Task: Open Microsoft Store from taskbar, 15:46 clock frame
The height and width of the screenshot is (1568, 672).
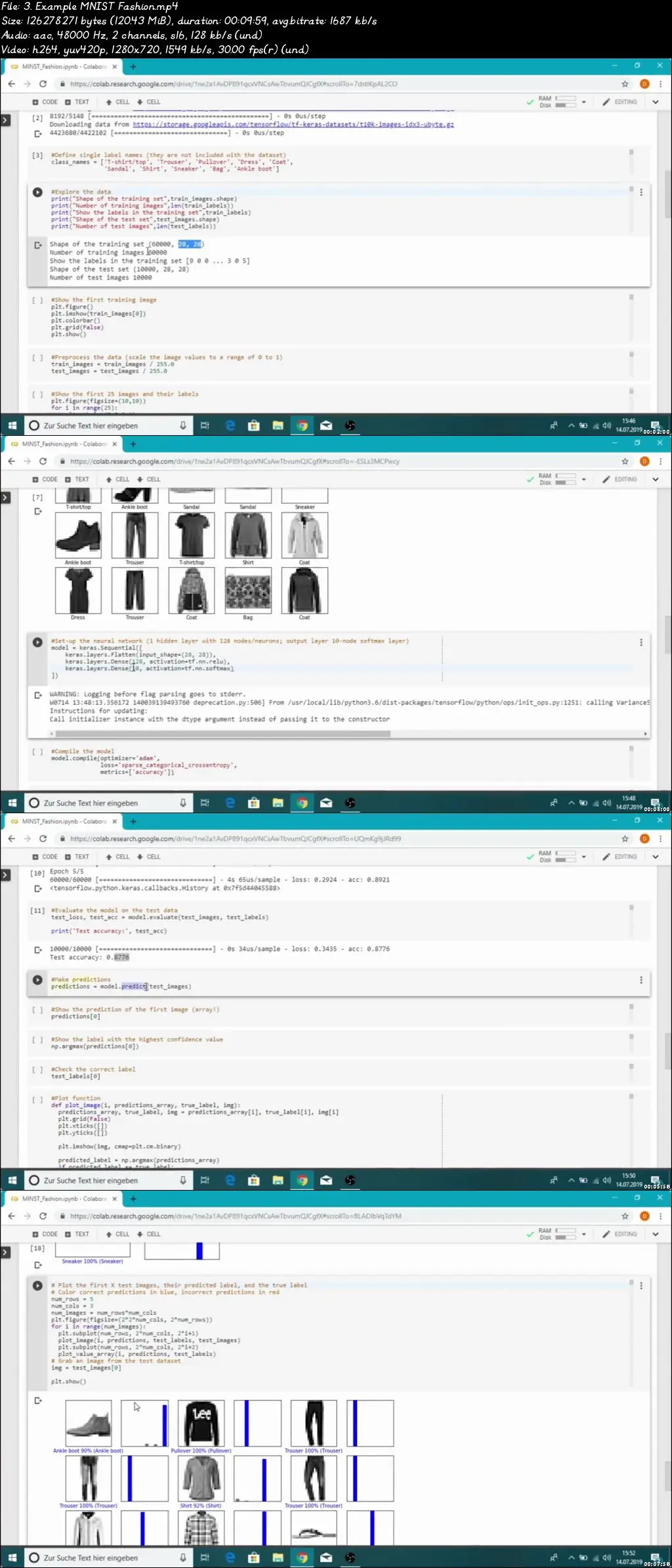Action: [x=253, y=425]
